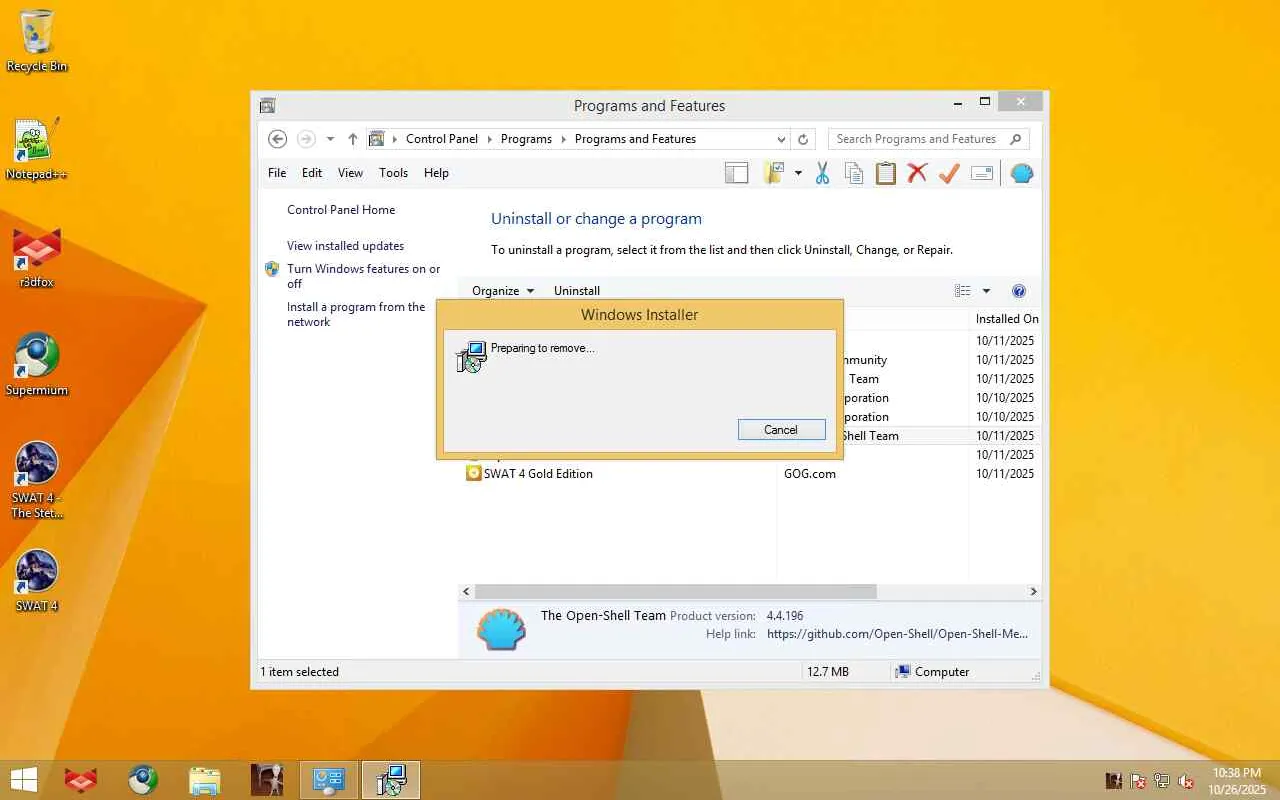This screenshot has width=1280, height=800.
Task: Click the network tray icon
Action: (1162, 781)
